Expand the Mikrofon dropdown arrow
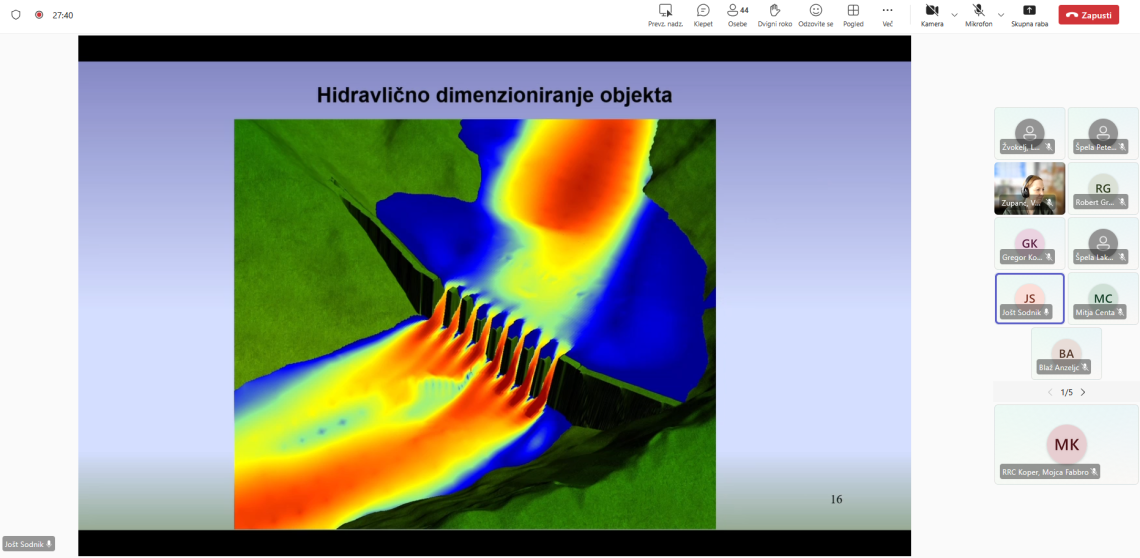Viewport: 1140px width, 558px height. (1001, 15)
